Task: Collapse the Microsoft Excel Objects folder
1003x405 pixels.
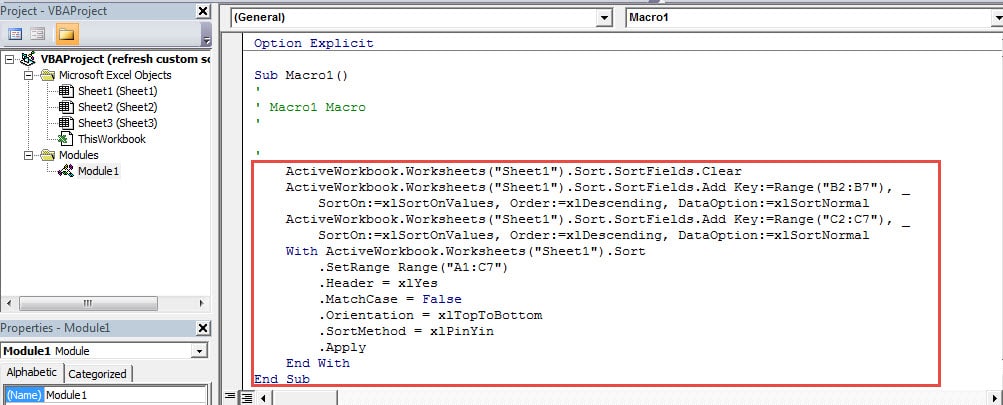Action: point(29,75)
